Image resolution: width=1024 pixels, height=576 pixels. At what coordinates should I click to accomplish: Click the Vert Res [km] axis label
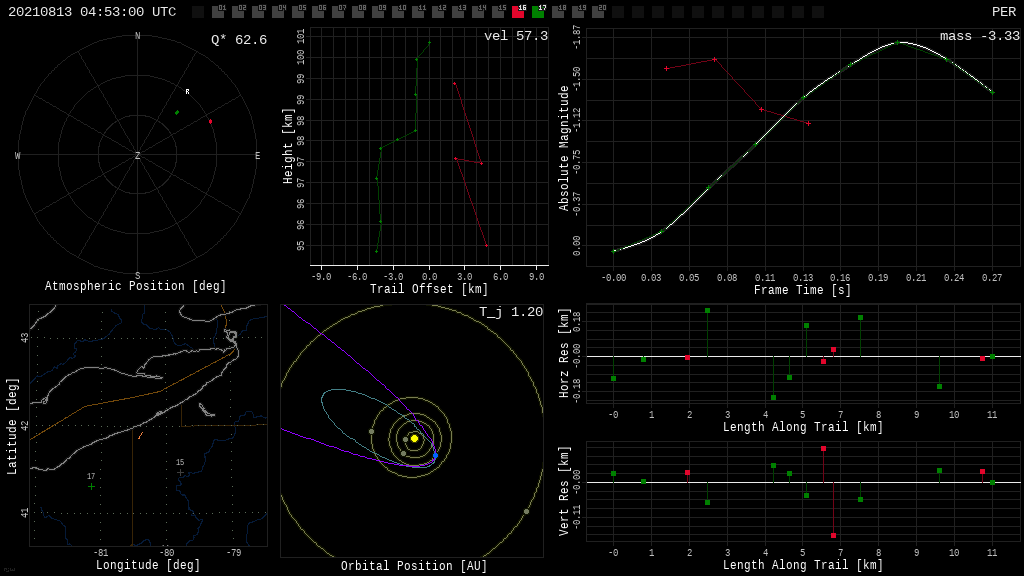564,491
